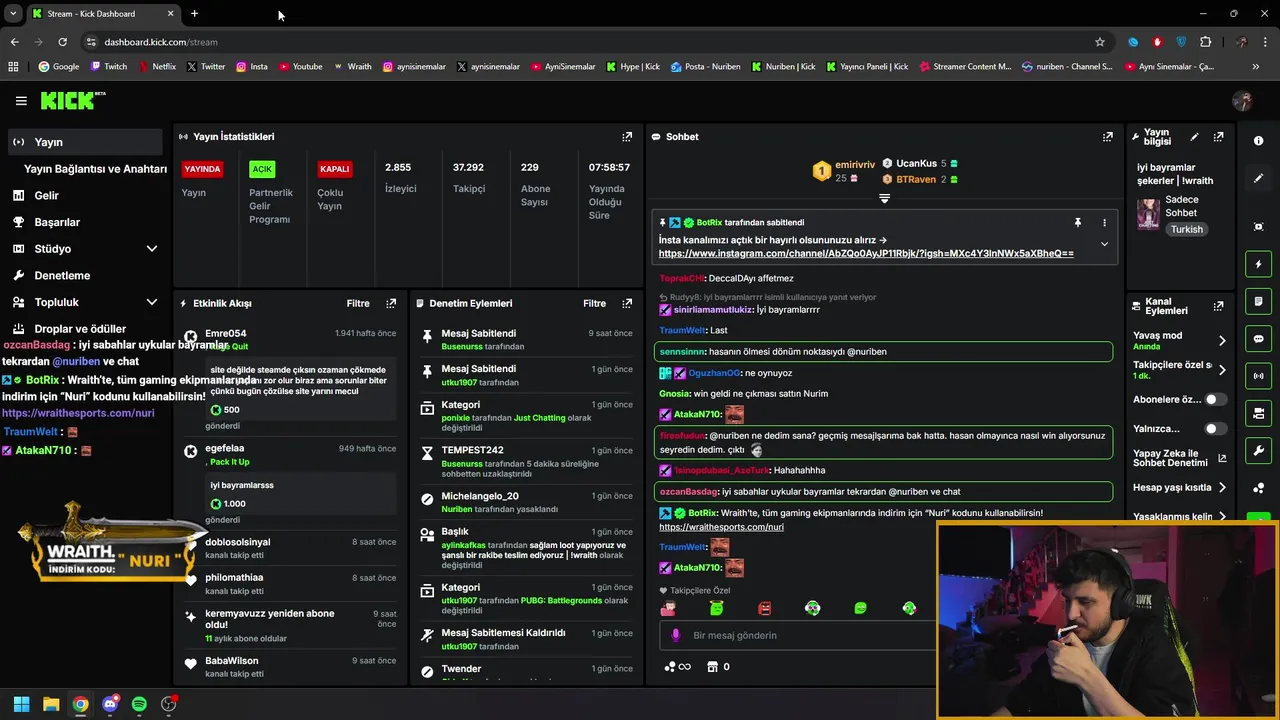Open Yapay Zeka ile Sohbet Denetimi
The height and width of the screenshot is (720, 1280).
click(1179, 458)
